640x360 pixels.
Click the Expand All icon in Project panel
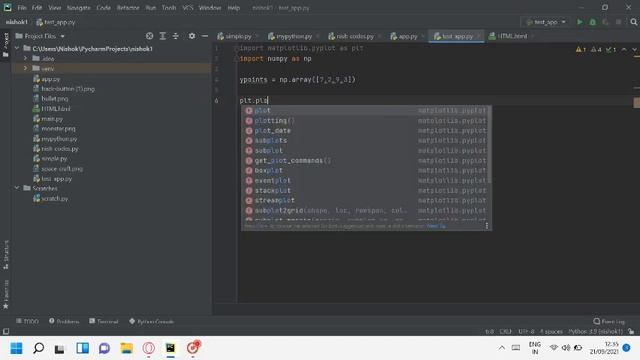coord(162,36)
